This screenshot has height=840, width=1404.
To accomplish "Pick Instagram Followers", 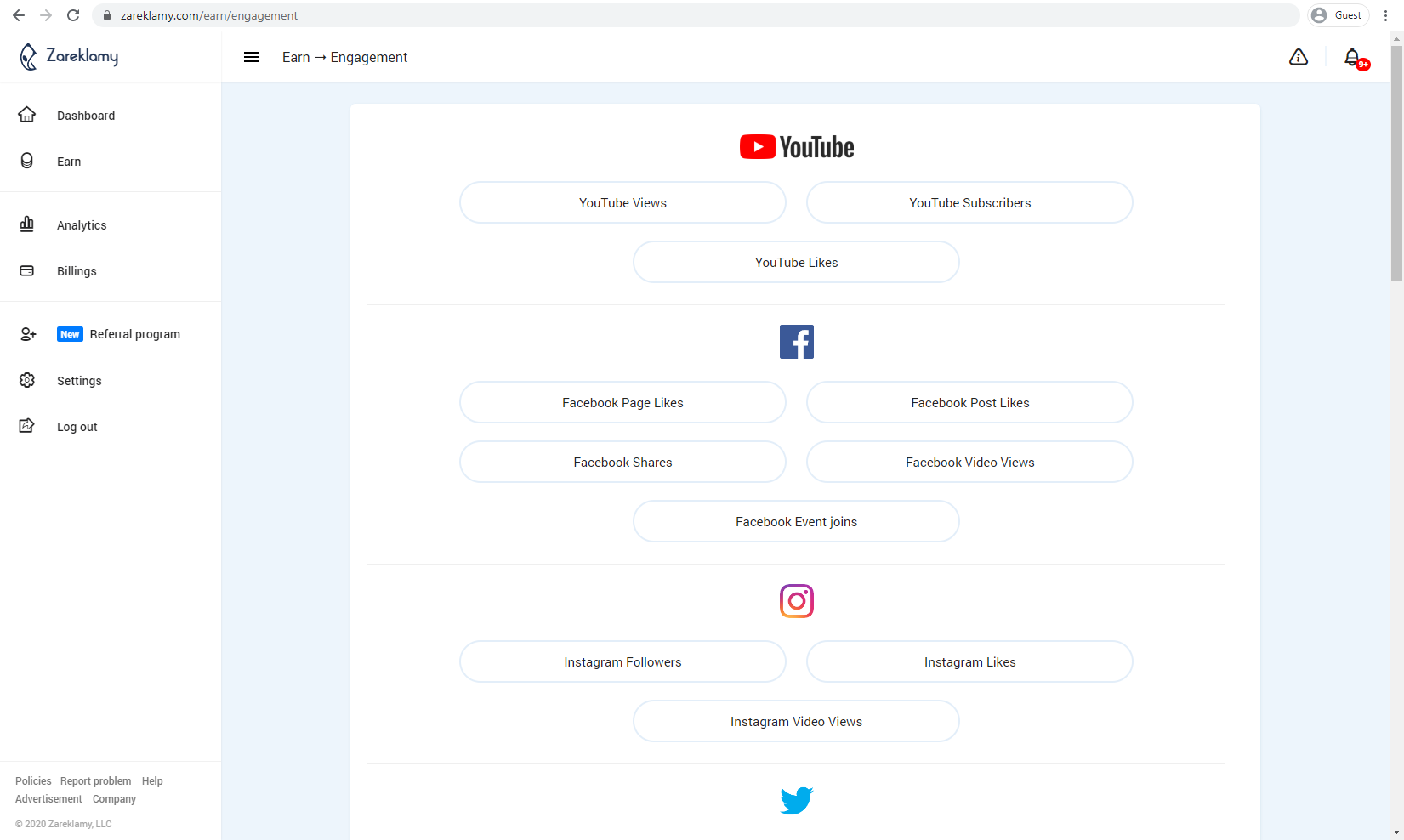I will pyautogui.click(x=622, y=661).
